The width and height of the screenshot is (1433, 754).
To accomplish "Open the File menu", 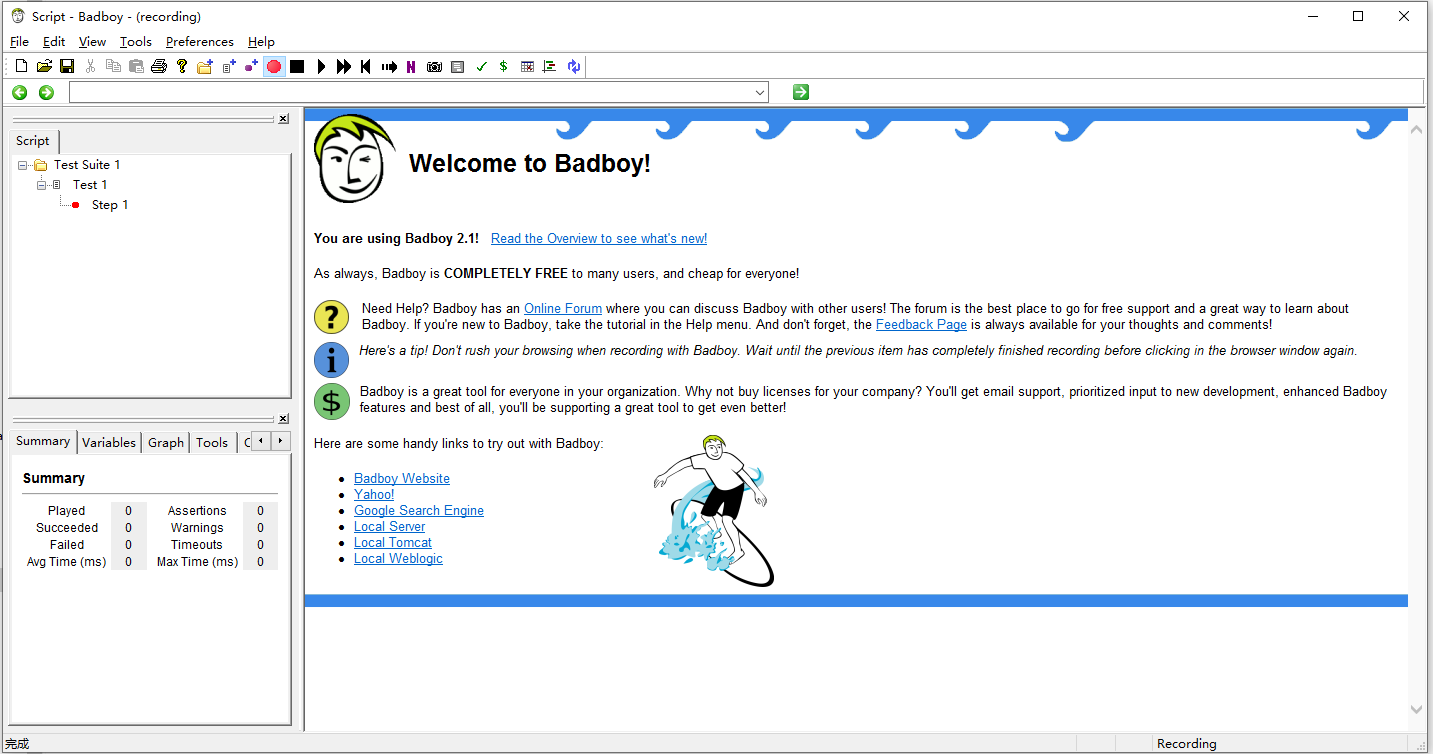I will tap(19, 42).
